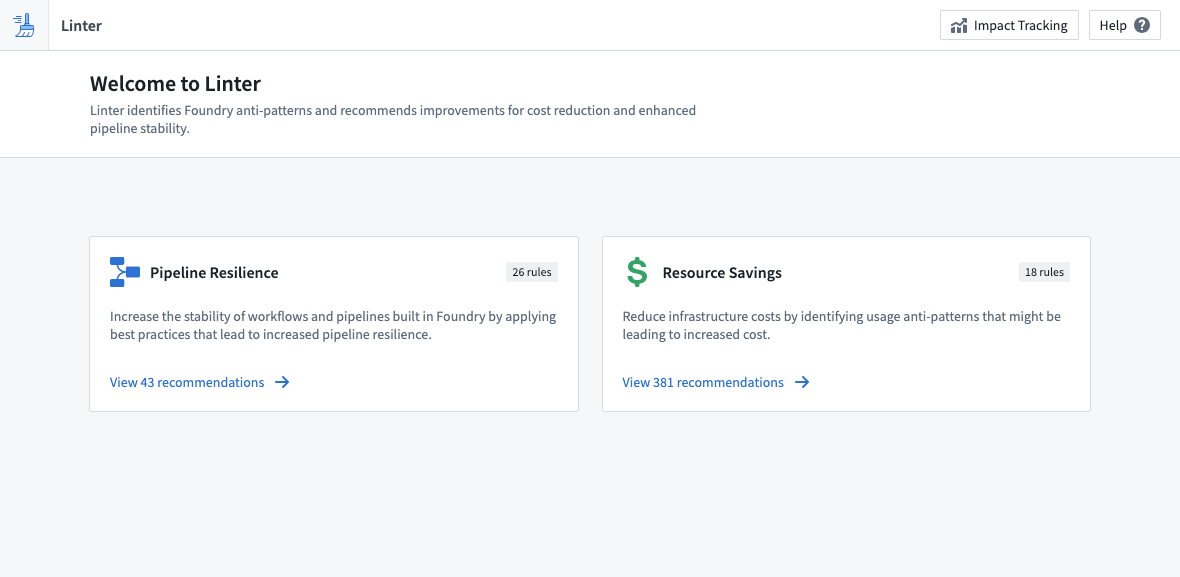Click the green dollar sign icon

637,272
